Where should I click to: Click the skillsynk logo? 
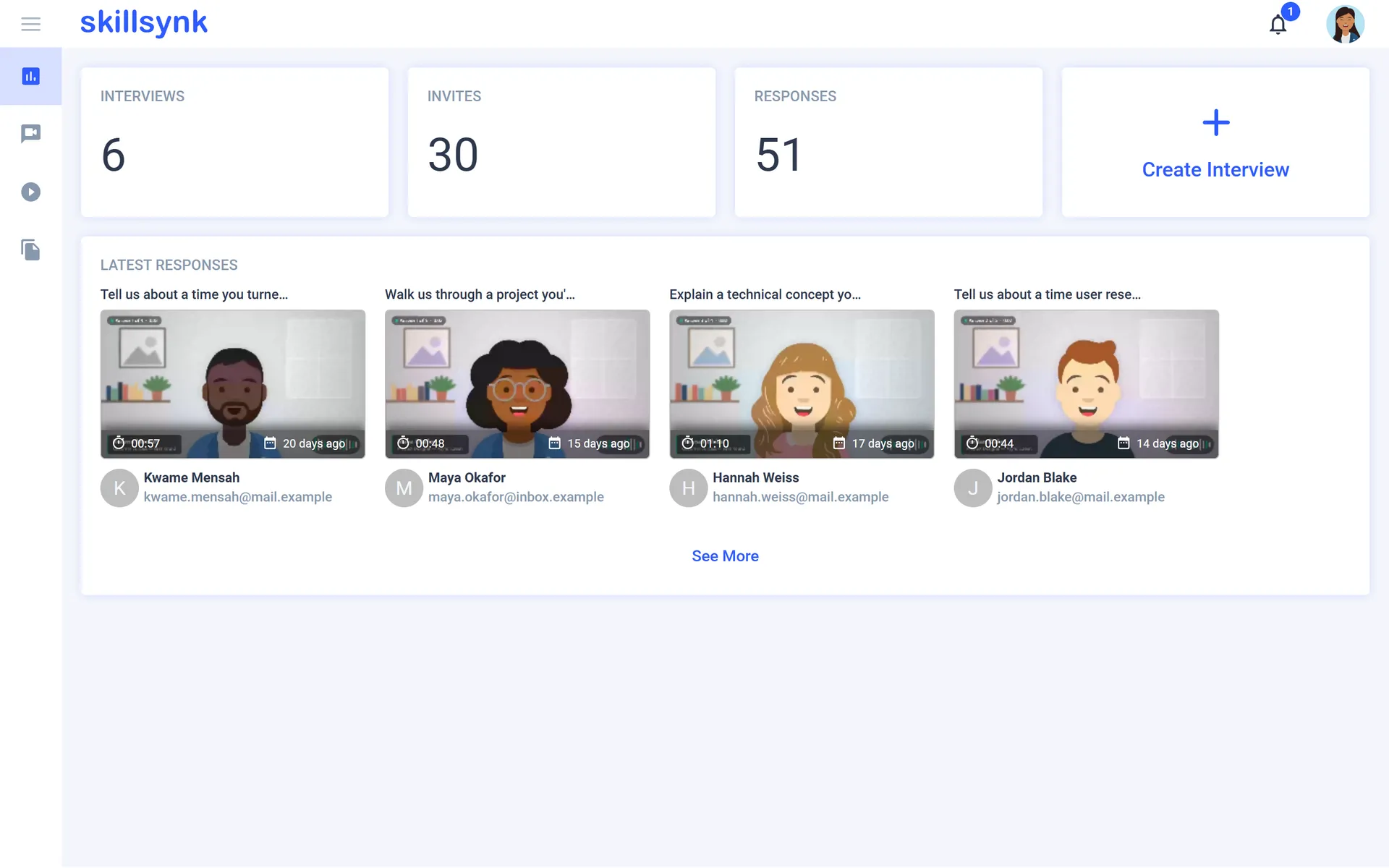point(143,22)
